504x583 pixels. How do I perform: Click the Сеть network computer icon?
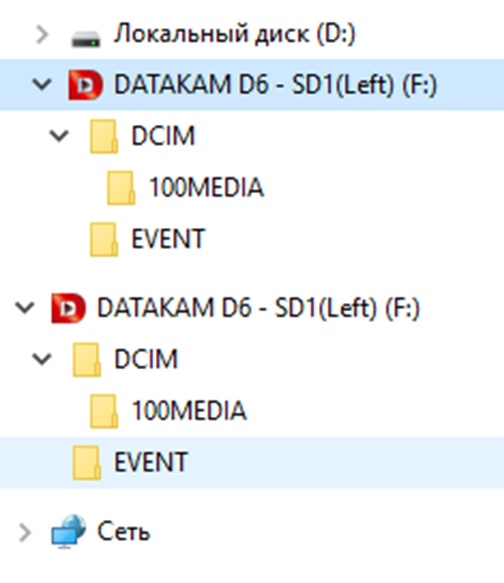pyautogui.click(x=68, y=532)
